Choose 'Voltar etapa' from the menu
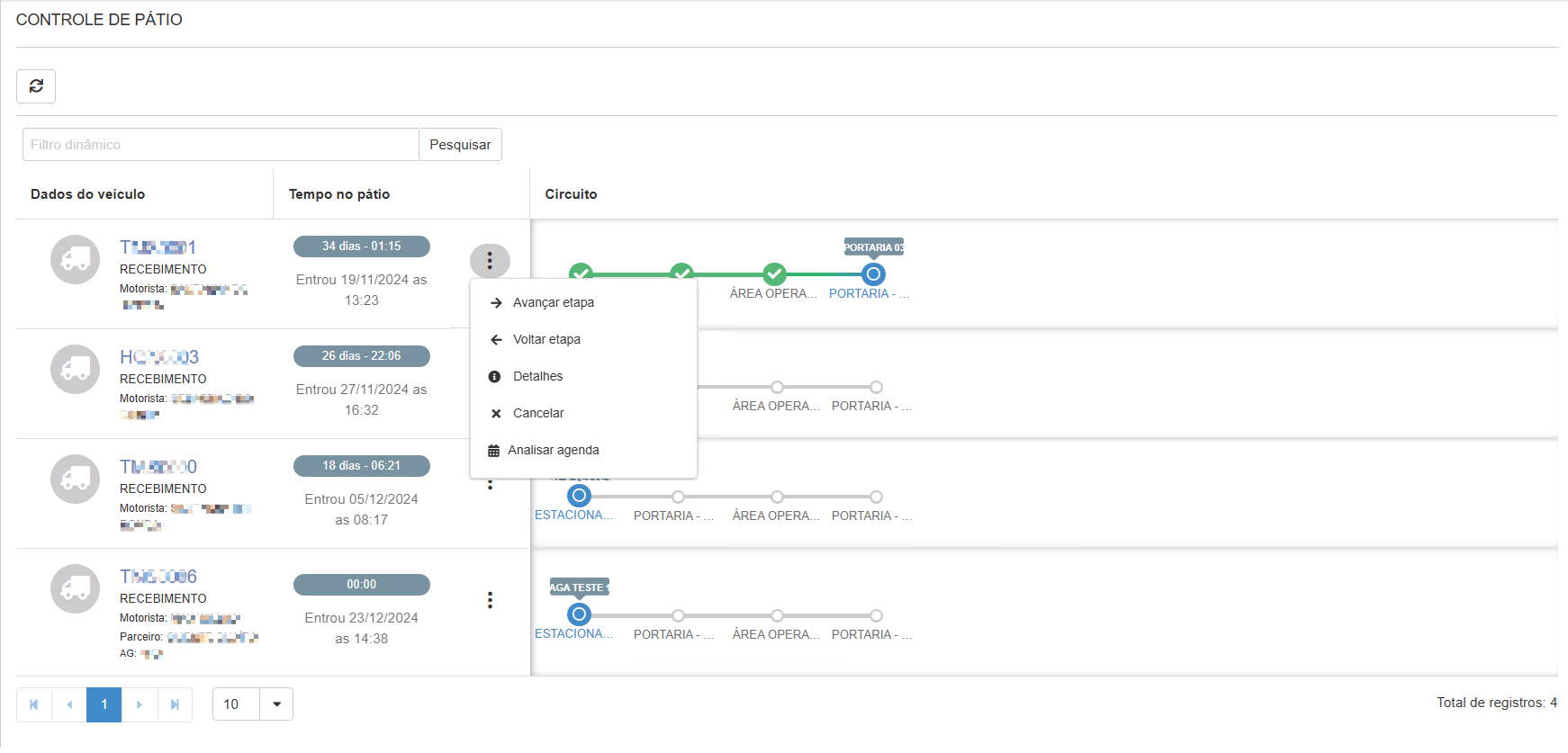This screenshot has width=1568, height=753. (546, 339)
